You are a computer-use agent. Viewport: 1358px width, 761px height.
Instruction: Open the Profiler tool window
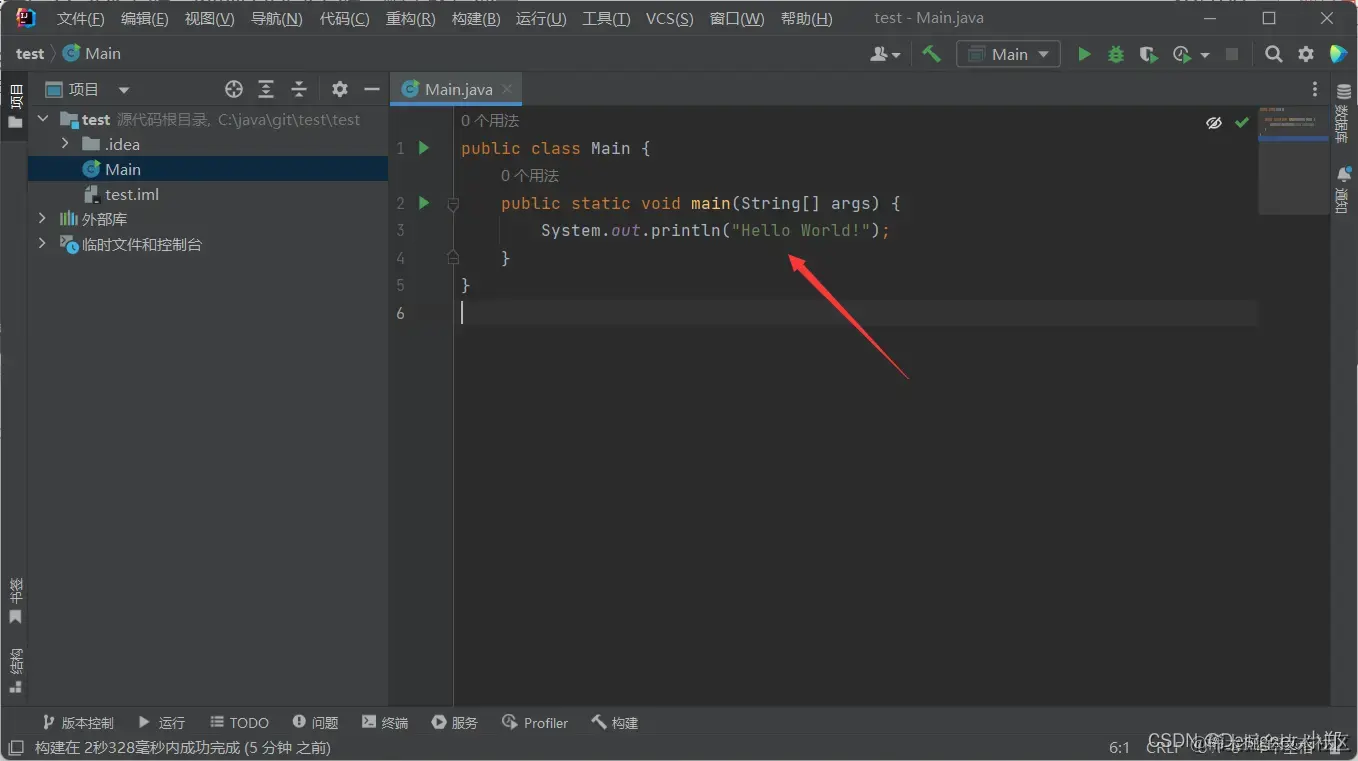[x=535, y=722]
